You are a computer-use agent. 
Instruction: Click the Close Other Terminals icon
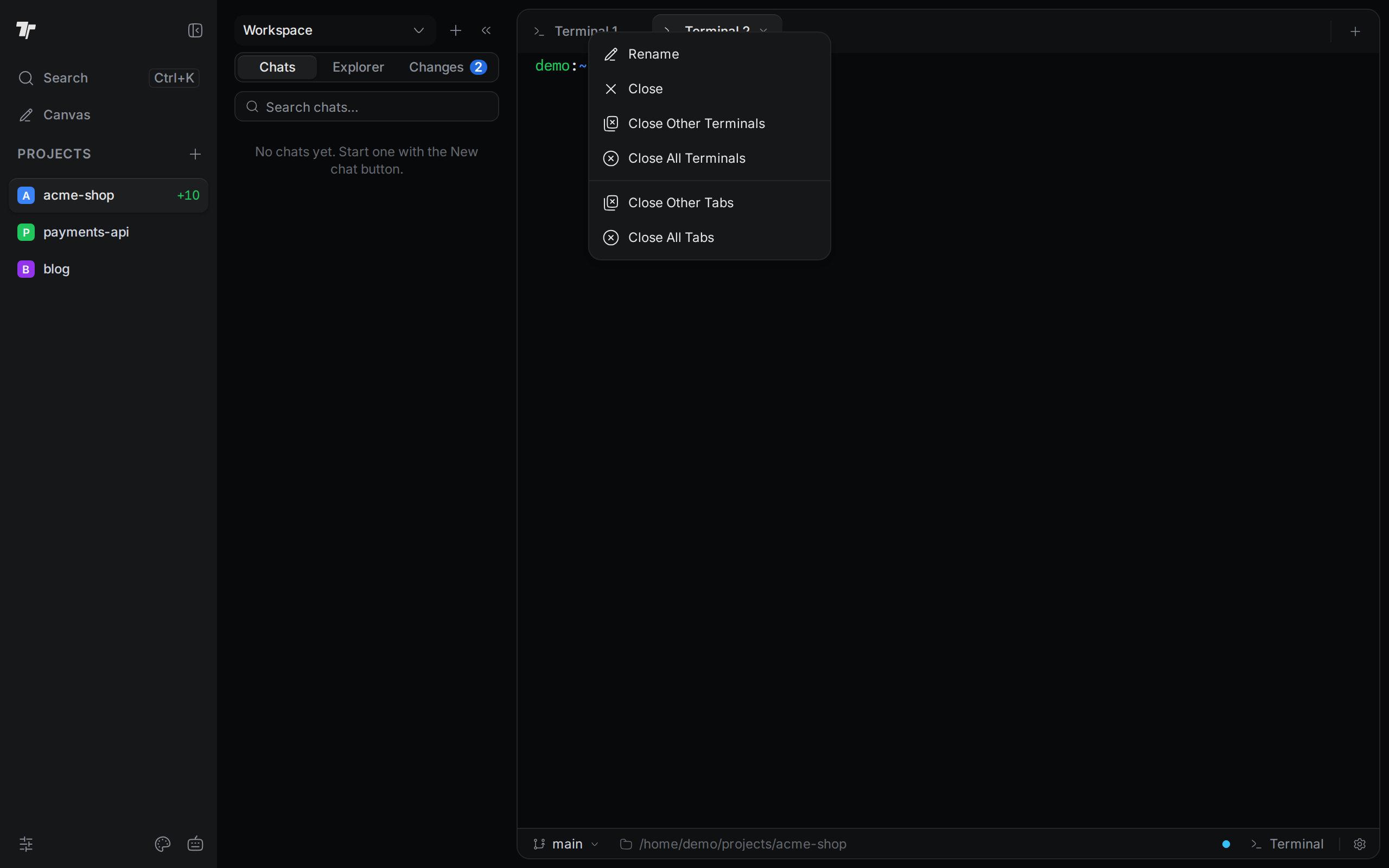tap(611, 124)
